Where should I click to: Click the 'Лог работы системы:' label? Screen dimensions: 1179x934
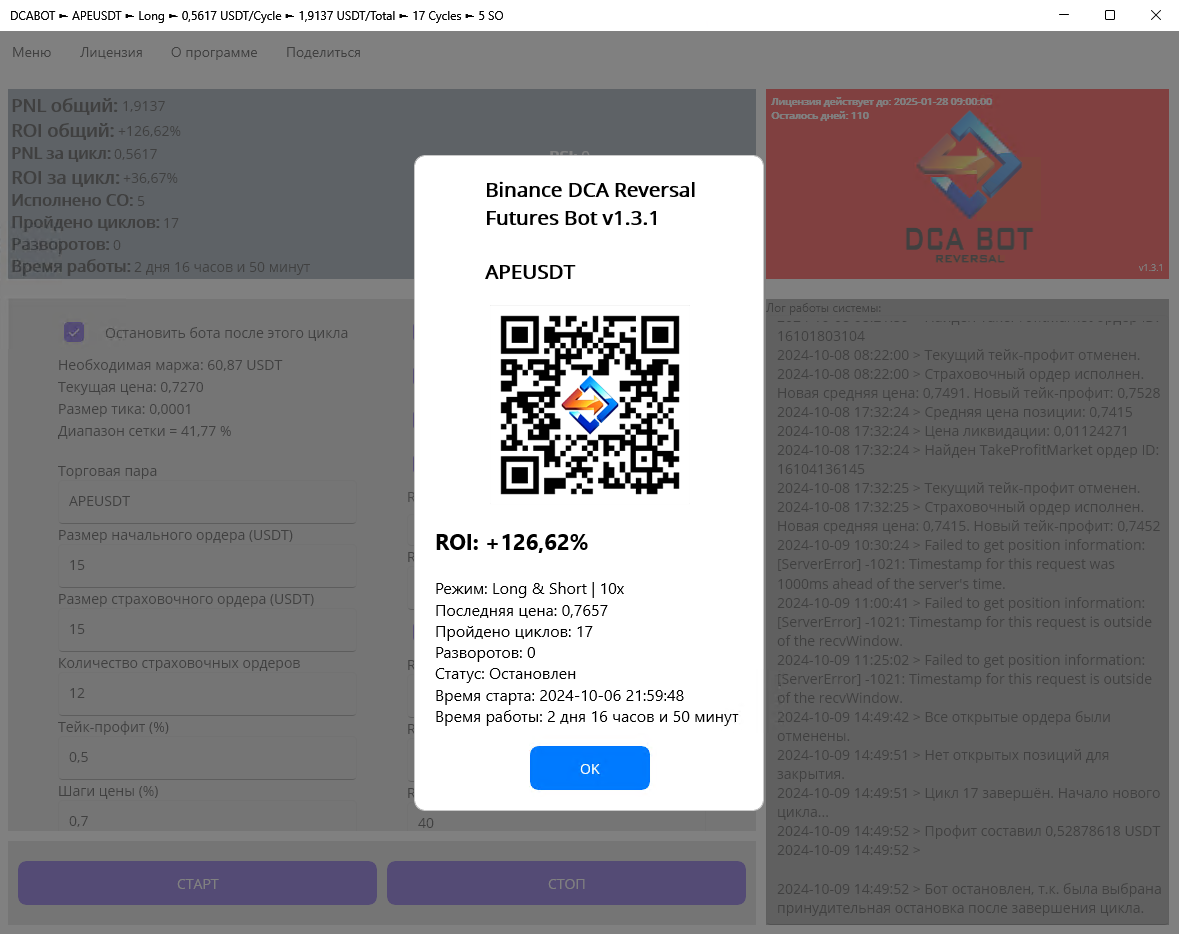coord(824,308)
